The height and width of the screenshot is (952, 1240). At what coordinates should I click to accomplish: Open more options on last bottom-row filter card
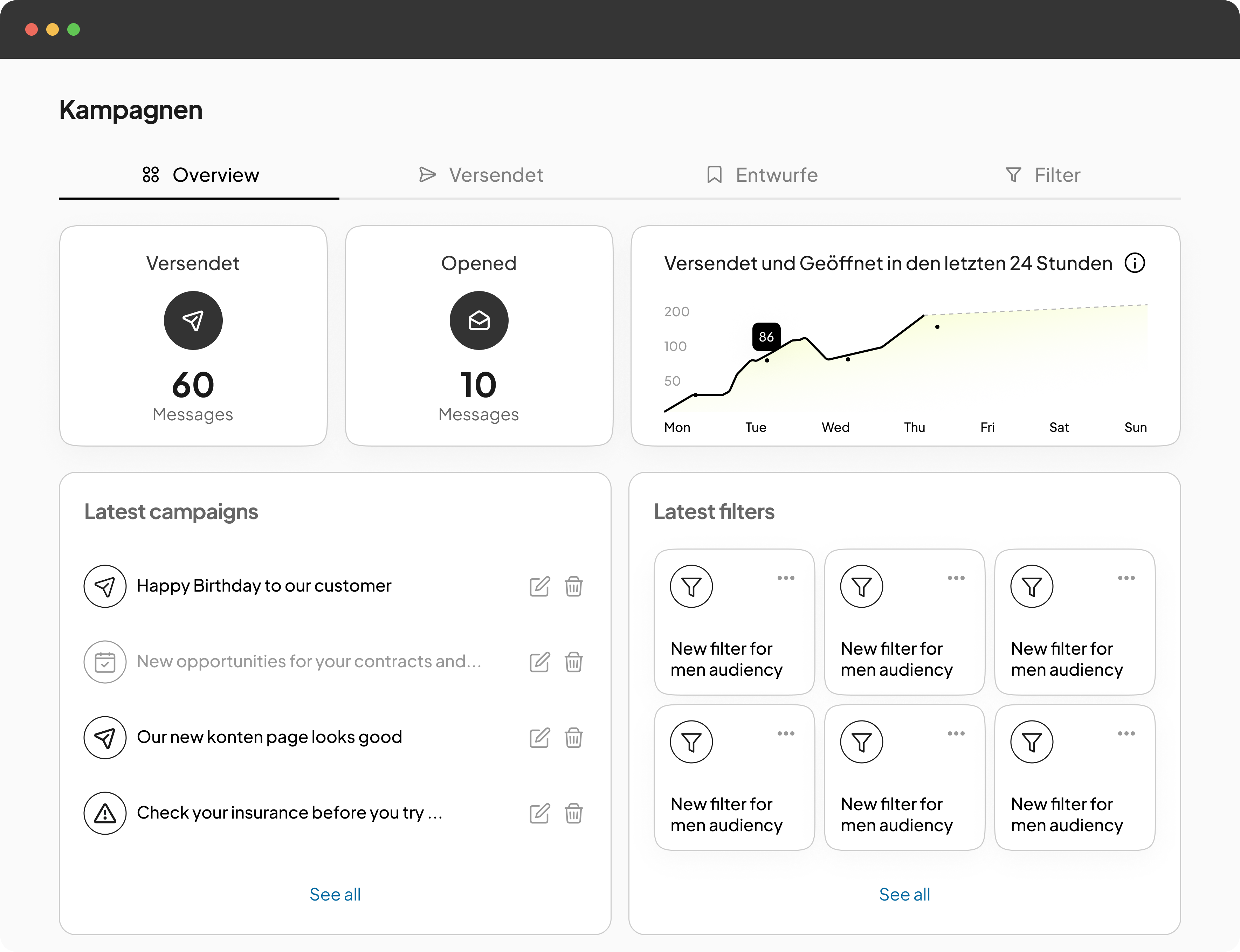tap(1126, 733)
